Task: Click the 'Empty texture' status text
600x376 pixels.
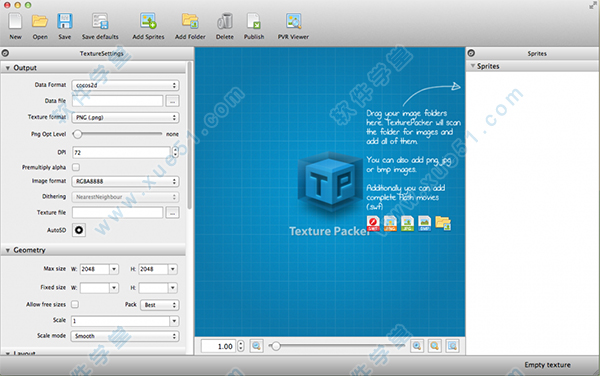Action: [x=547, y=365]
